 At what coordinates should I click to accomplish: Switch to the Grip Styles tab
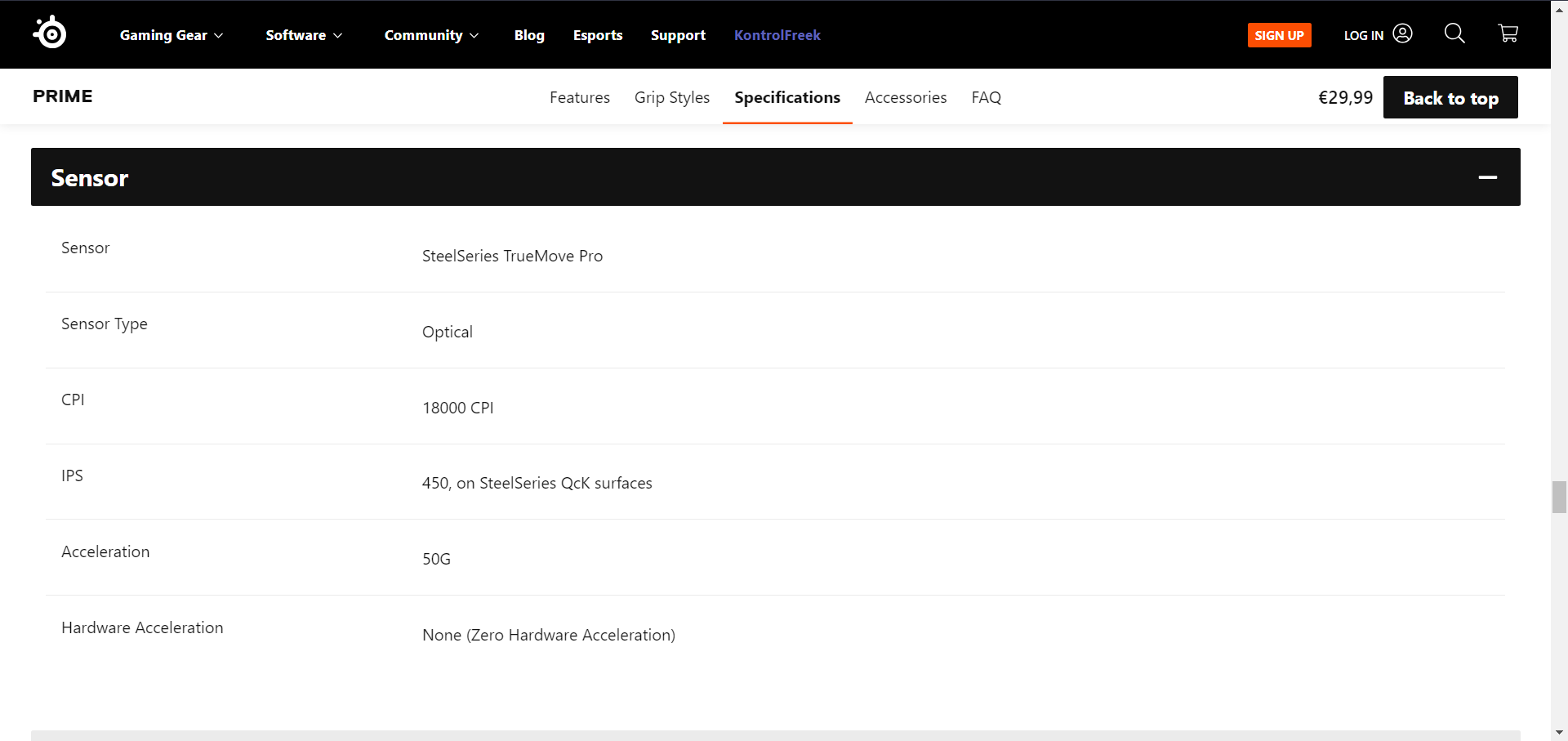[672, 97]
